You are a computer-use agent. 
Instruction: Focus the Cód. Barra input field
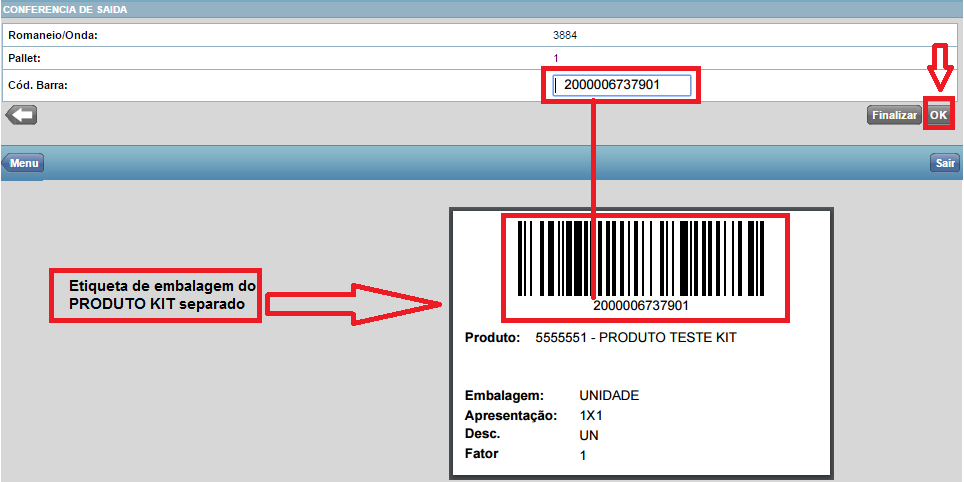point(620,85)
